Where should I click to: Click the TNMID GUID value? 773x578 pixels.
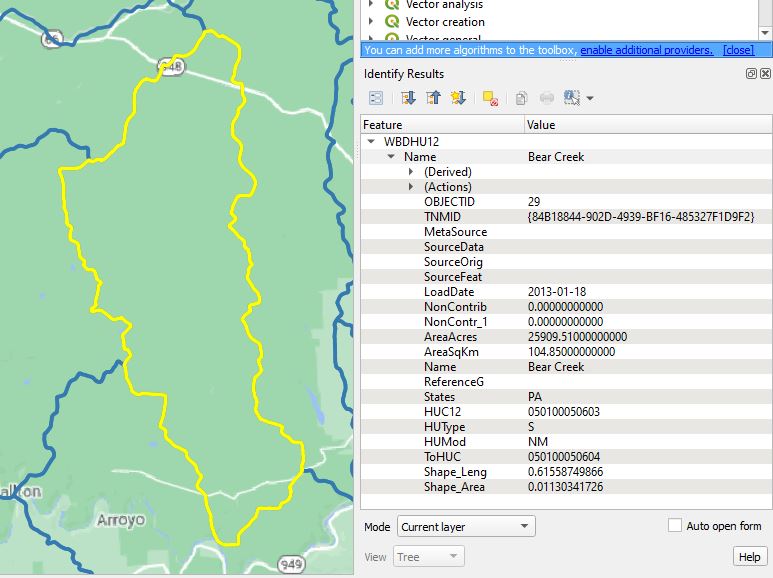pos(641,217)
